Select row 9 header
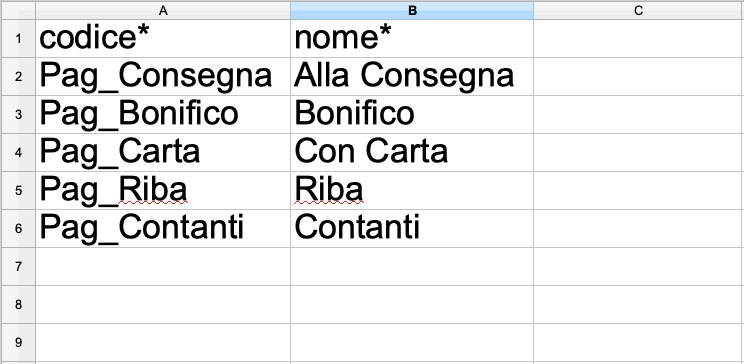 pyautogui.click(x=18, y=342)
